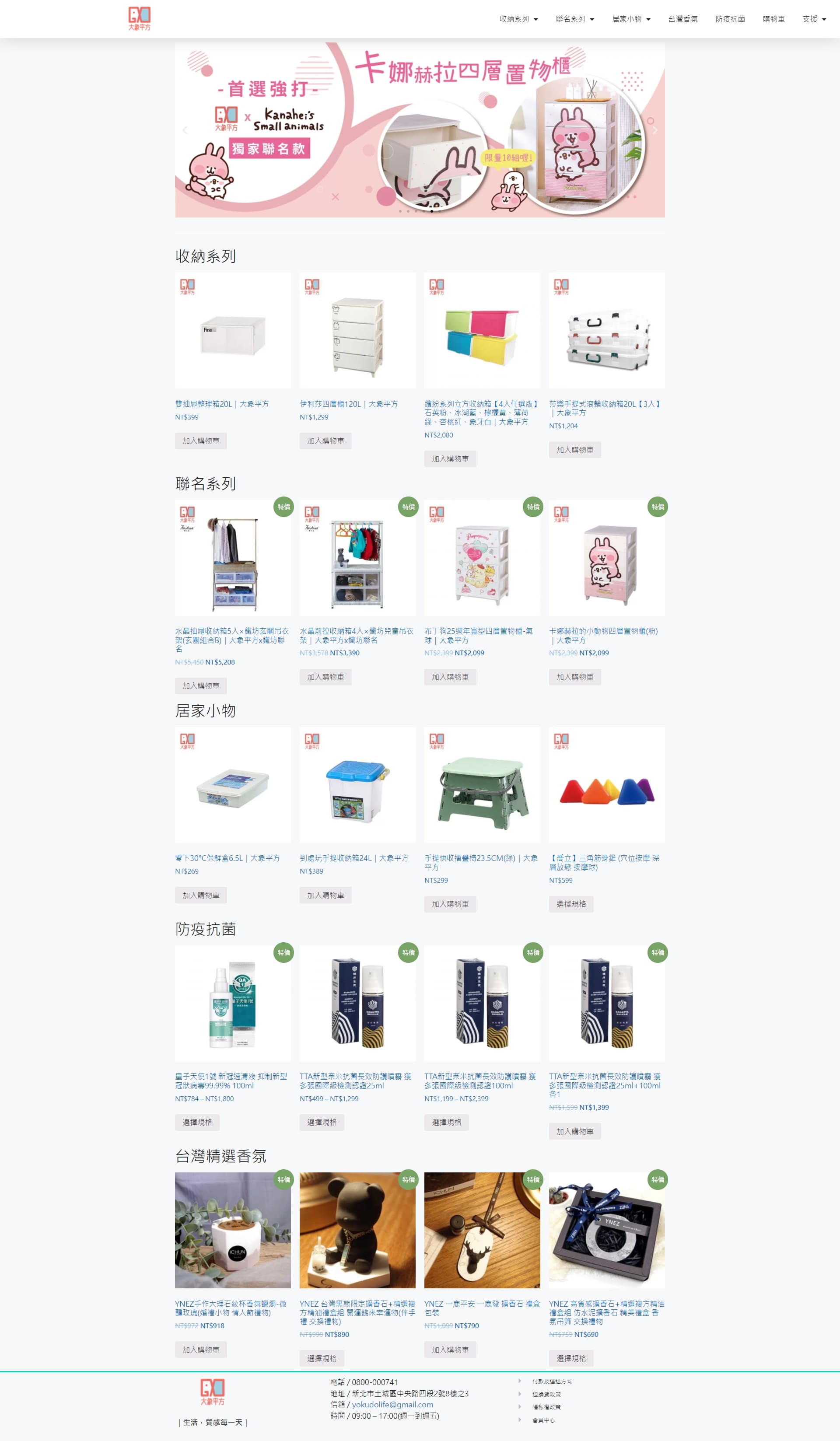Click the arrow beside 付款及運送方式

520,1381
